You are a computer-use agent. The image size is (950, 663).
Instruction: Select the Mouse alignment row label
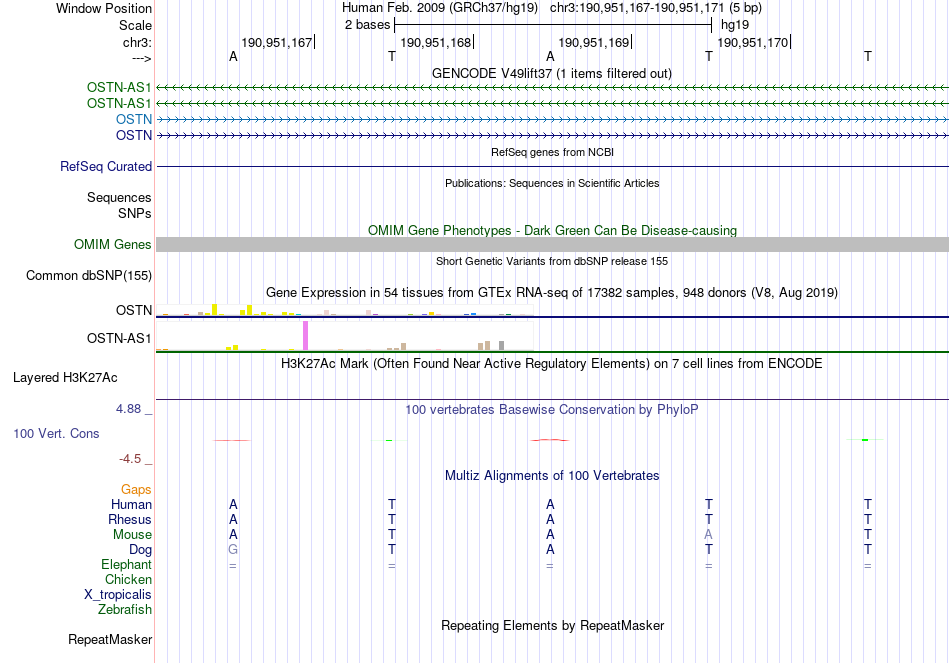point(132,535)
